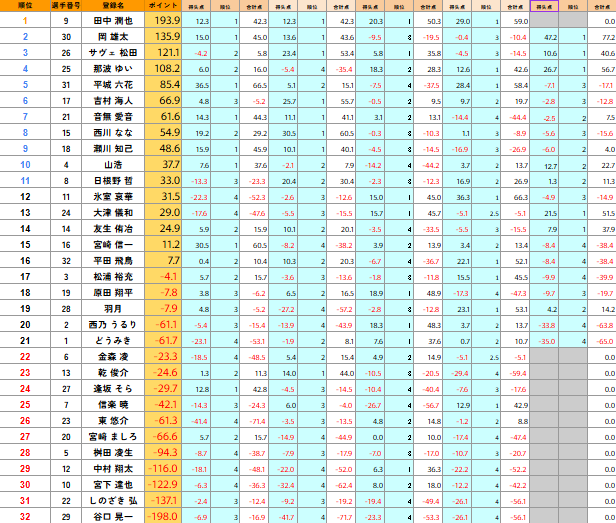Click player number 31 in 選手番号 column
The height and width of the screenshot is (523, 616).
(x=66, y=84)
